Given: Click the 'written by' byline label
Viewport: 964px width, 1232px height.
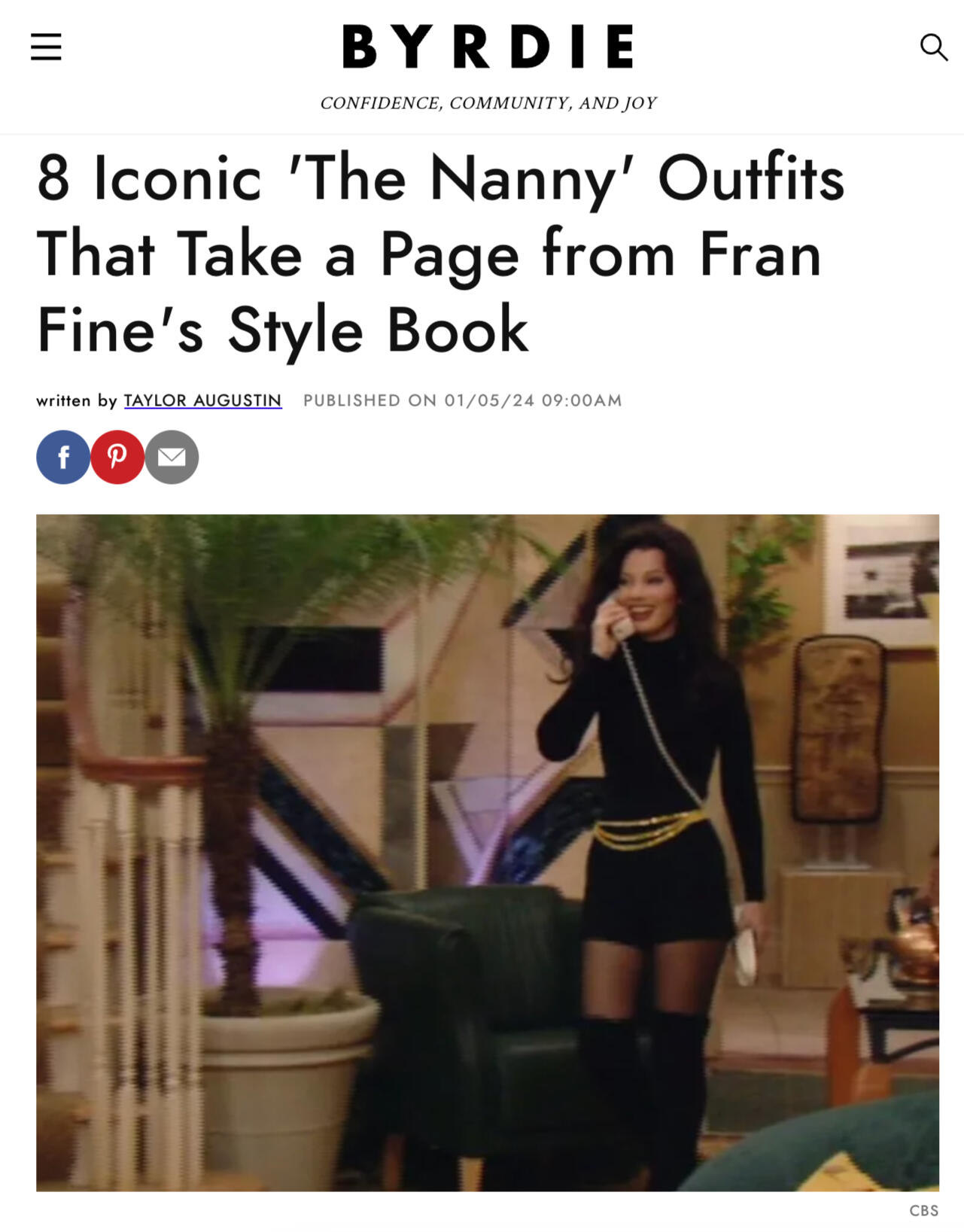Looking at the screenshot, I should [x=77, y=400].
